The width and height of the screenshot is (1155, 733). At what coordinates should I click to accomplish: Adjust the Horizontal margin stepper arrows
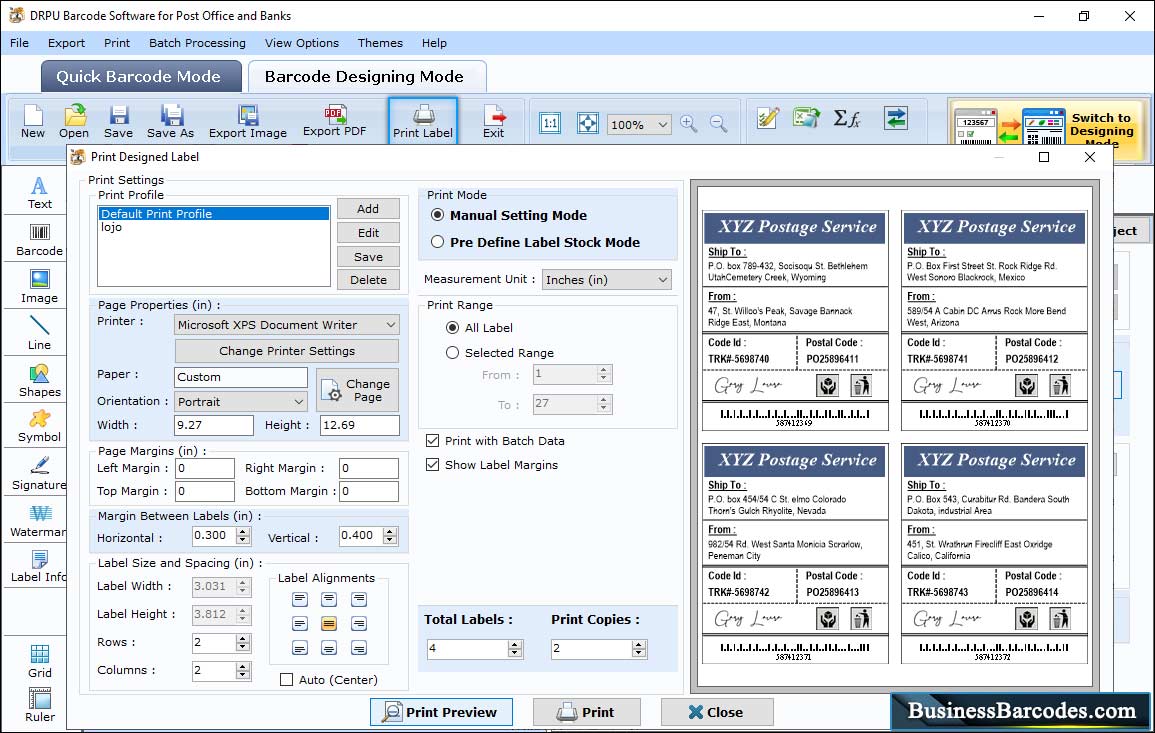tap(244, 536)
